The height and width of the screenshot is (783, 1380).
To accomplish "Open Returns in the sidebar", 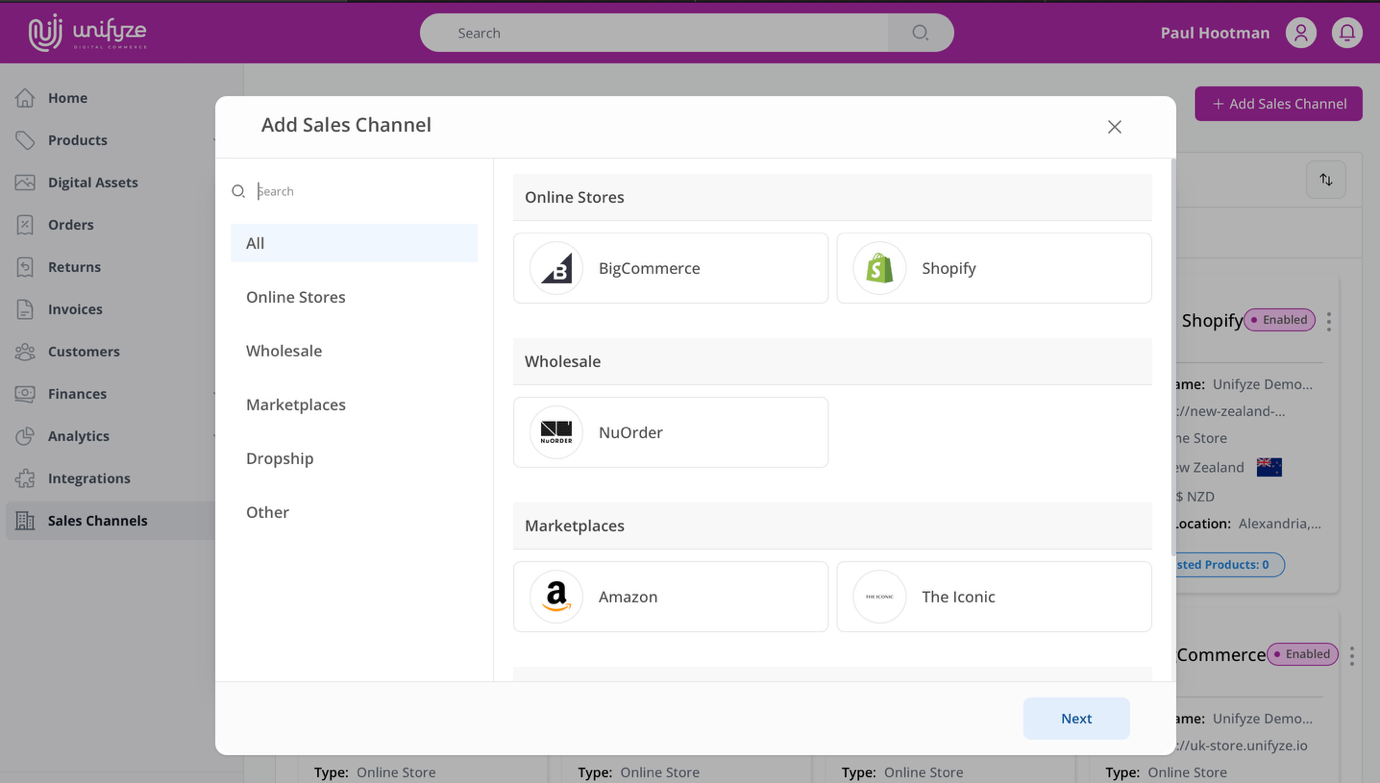I will click(x=108, y=267).
